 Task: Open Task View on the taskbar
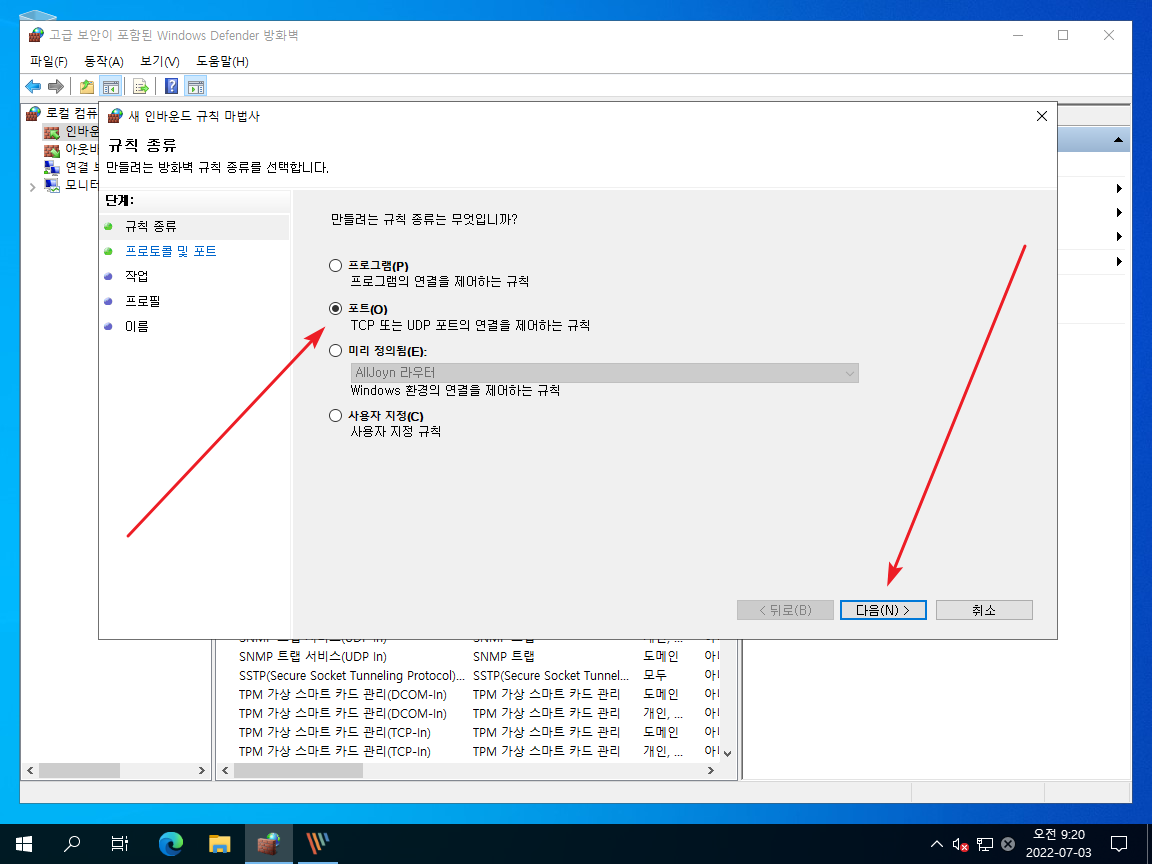click(120, 843)
